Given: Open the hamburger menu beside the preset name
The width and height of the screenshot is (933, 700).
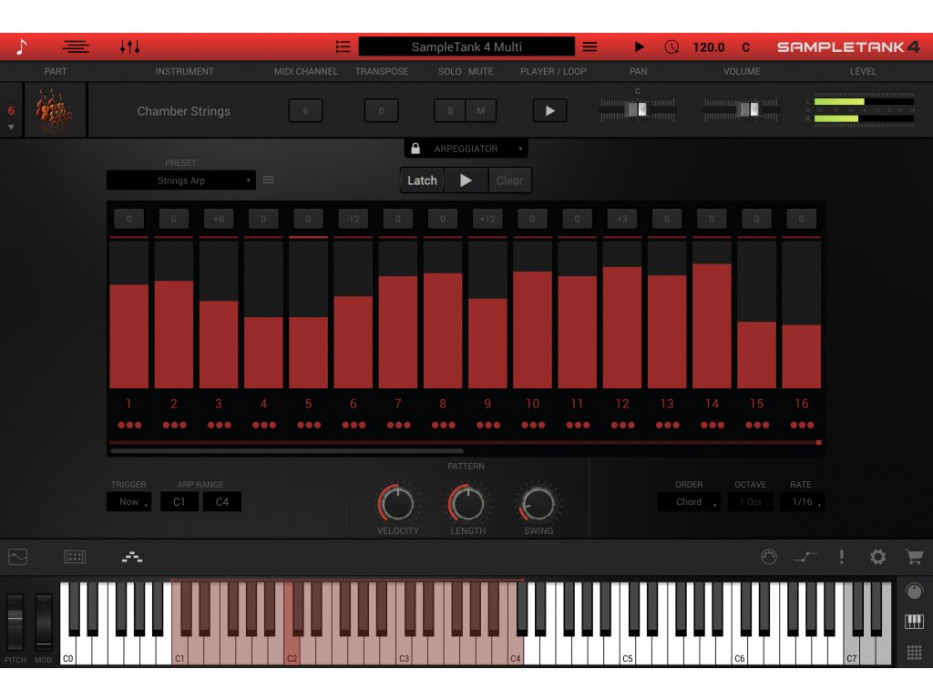Looking at the screenshot, I should point(267,180).
